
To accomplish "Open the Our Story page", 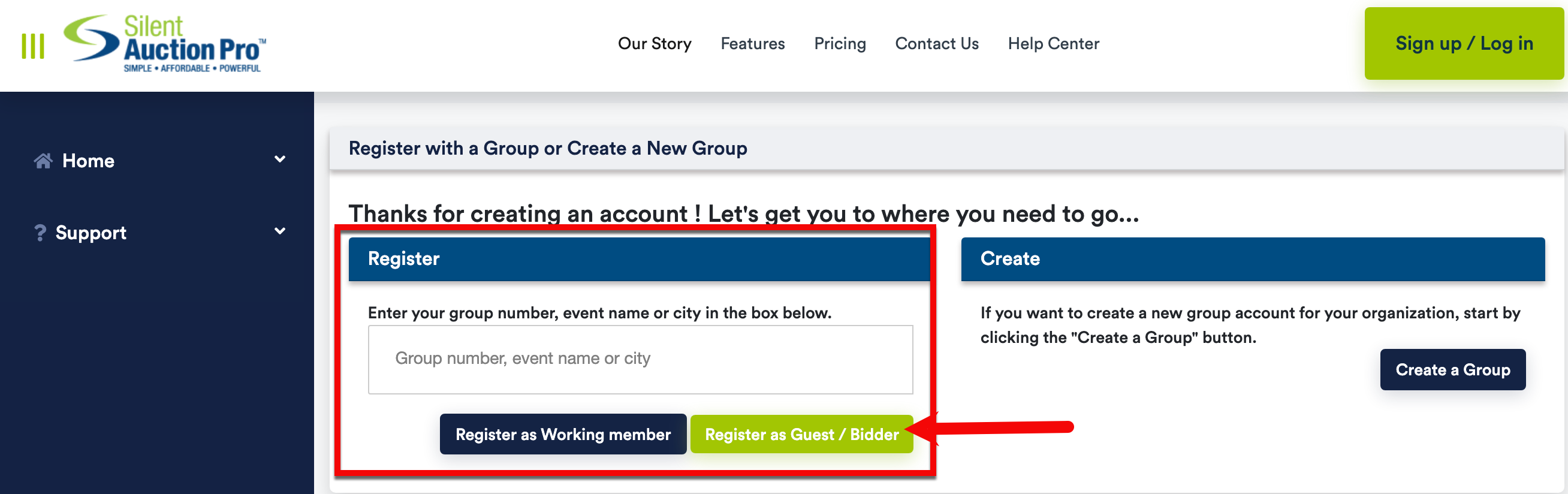I will (x=655, y=44).
